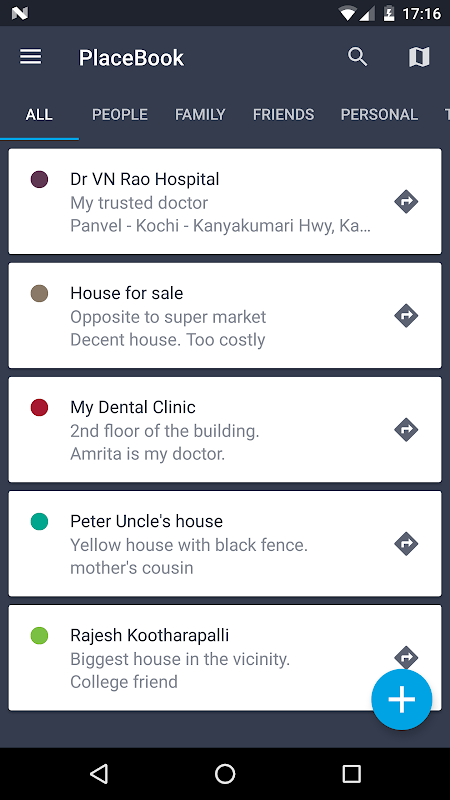Open the House for sale entry
This screenshot has width=450, height=800.
(224, 315)
